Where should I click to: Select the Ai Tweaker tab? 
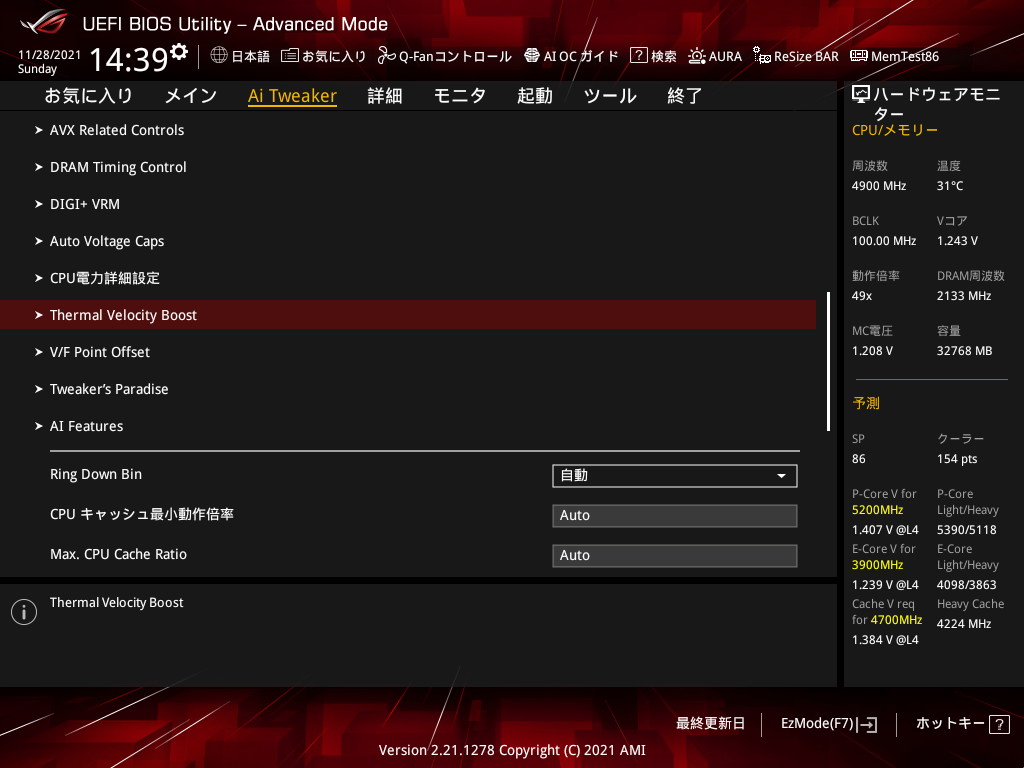click(292, 96)
